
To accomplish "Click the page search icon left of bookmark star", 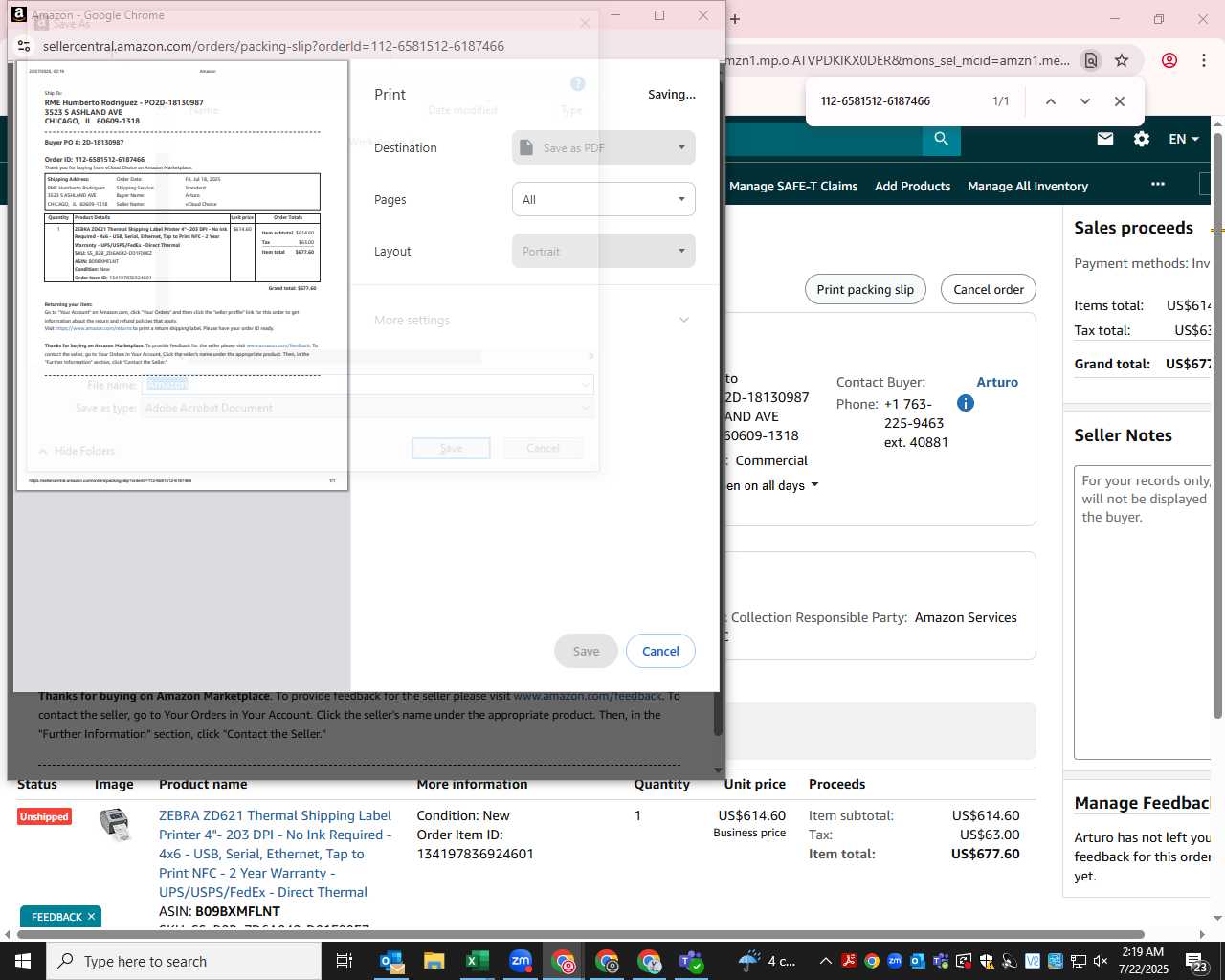I will click(x=1091, y=60).
